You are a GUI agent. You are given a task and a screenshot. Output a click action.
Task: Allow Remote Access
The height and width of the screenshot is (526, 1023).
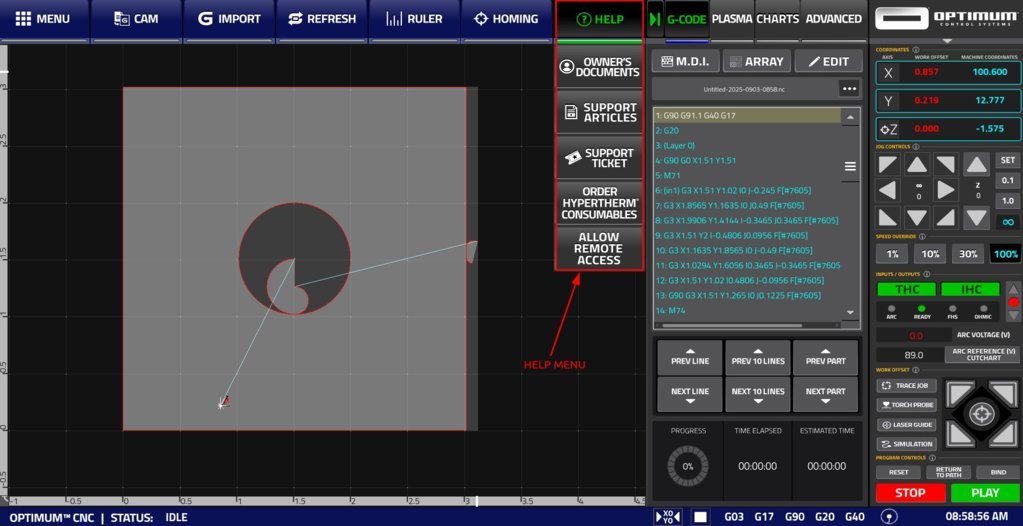(x=599, y=248)
